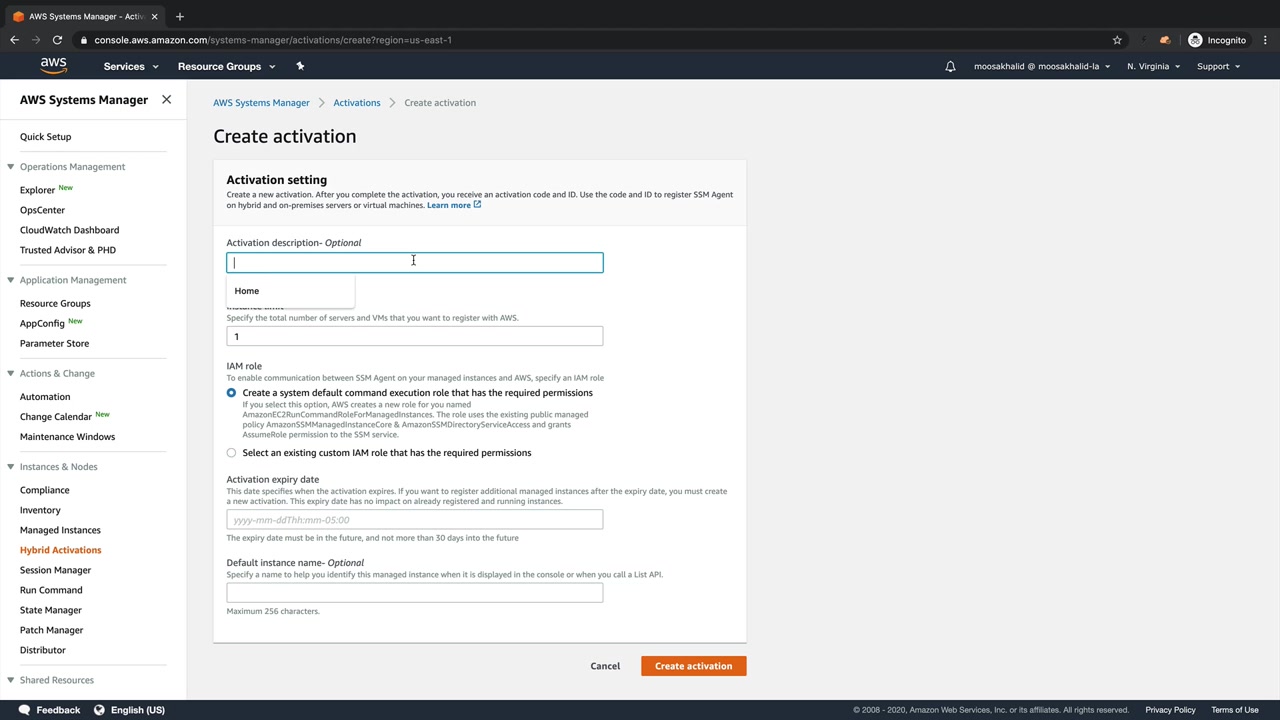Collapse the Operations Management section
This screenshot has height=720, width=1280.
tap(10, 167)
